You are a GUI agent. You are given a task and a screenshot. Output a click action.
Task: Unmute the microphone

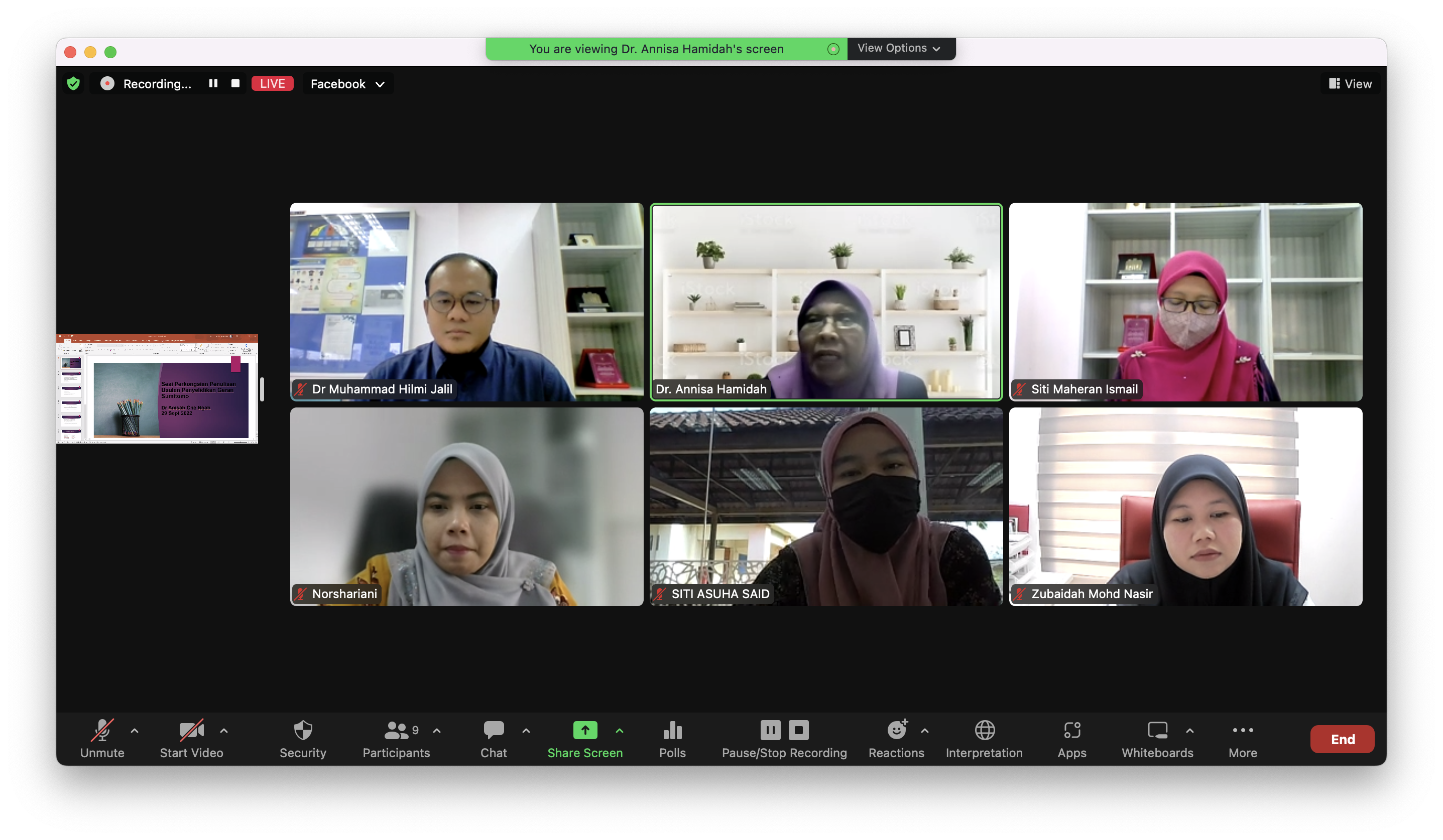click(102, 731)
